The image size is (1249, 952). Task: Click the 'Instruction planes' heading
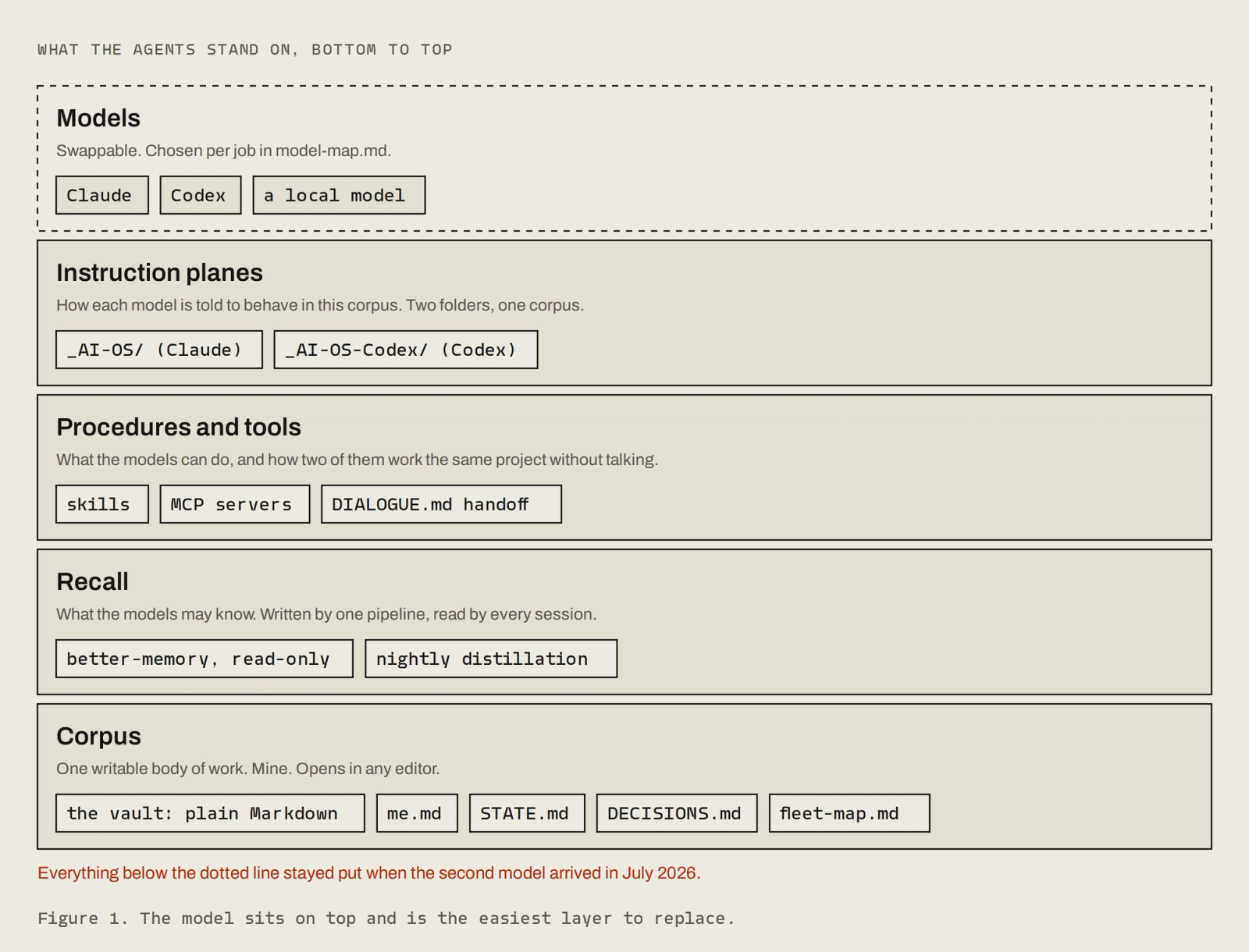pyautogui.click(x=159, y=272)
